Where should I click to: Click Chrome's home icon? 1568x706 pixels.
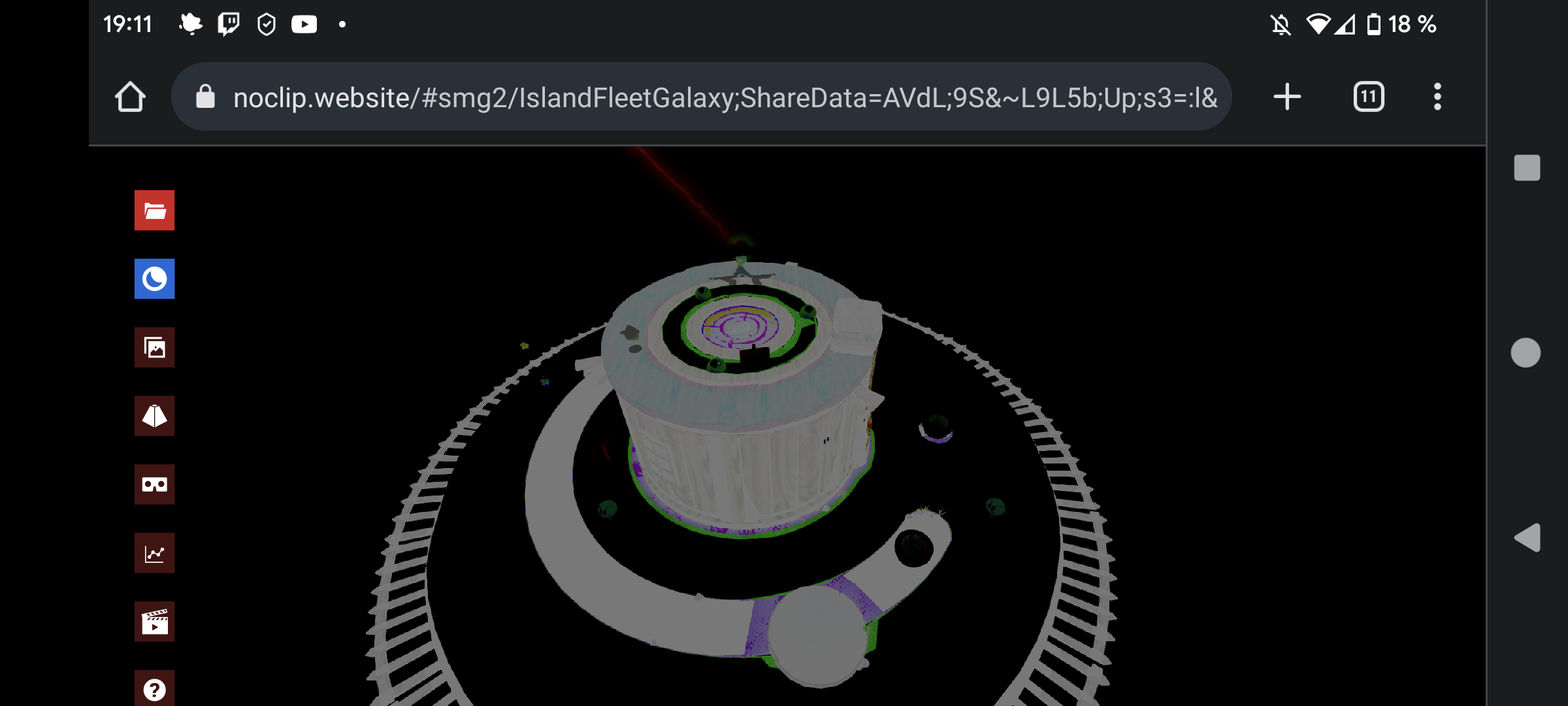pos(130,95)
